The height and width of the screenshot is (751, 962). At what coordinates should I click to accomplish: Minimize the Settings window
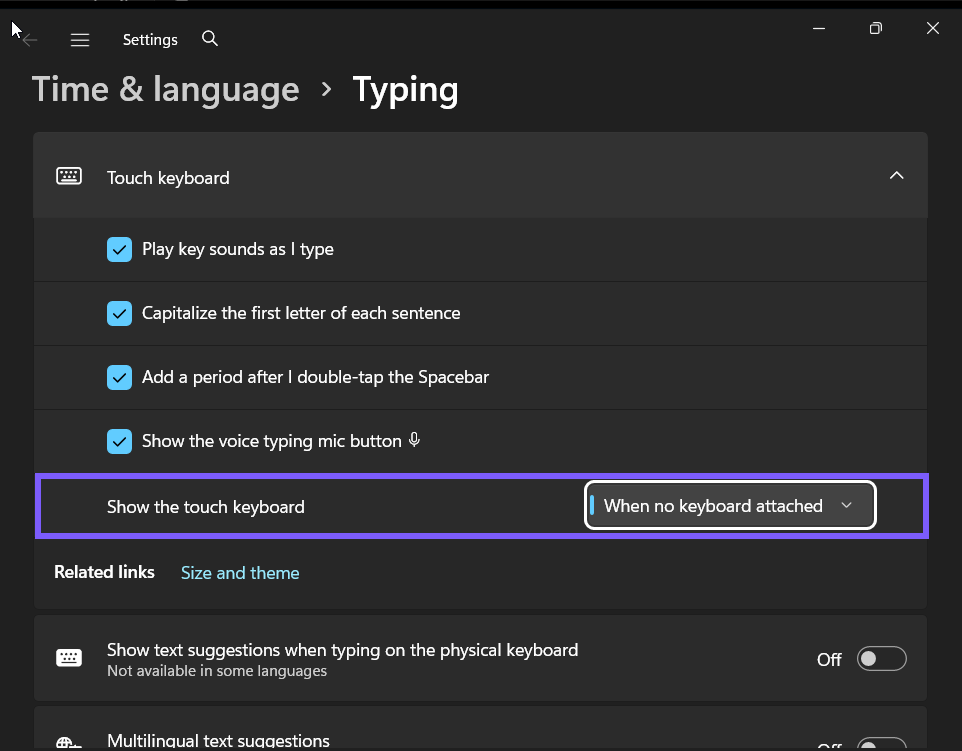(819, 28)
